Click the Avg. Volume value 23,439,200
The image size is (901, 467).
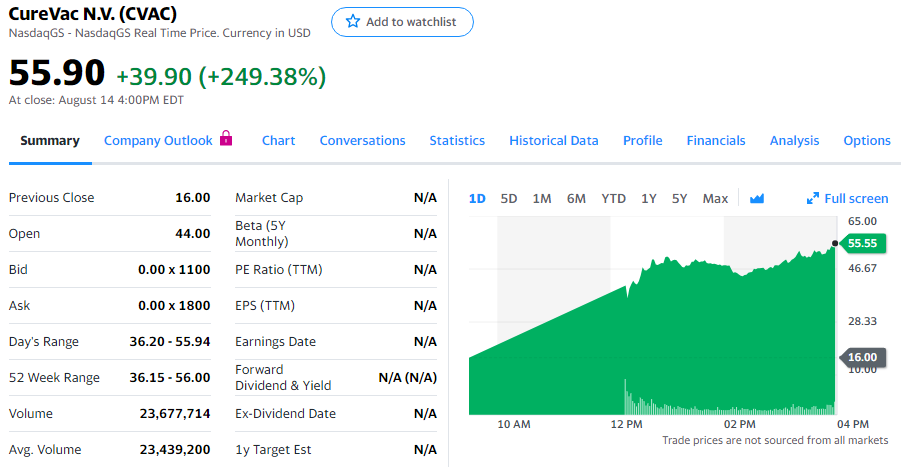point(175,450)
